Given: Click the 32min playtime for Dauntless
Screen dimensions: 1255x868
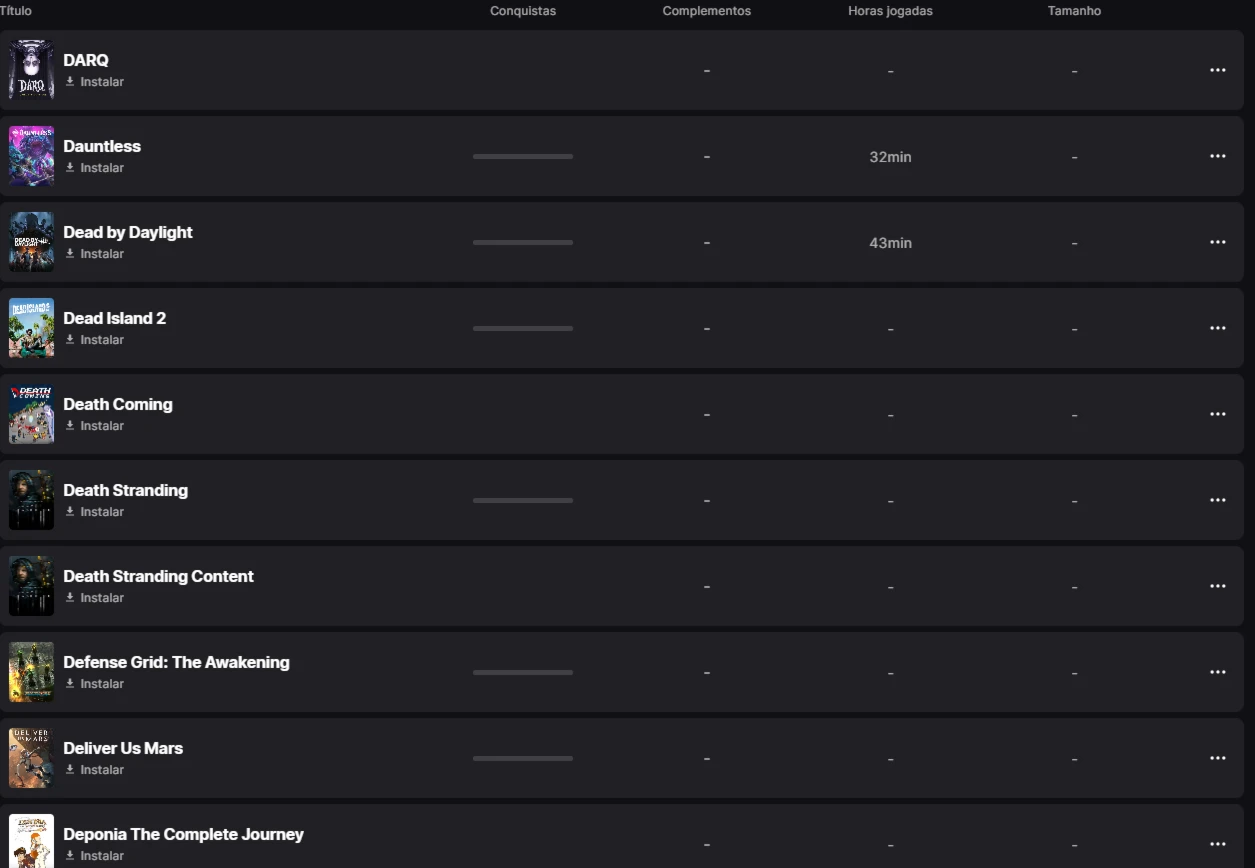Looking at the screenshot, I should (890, 157).
